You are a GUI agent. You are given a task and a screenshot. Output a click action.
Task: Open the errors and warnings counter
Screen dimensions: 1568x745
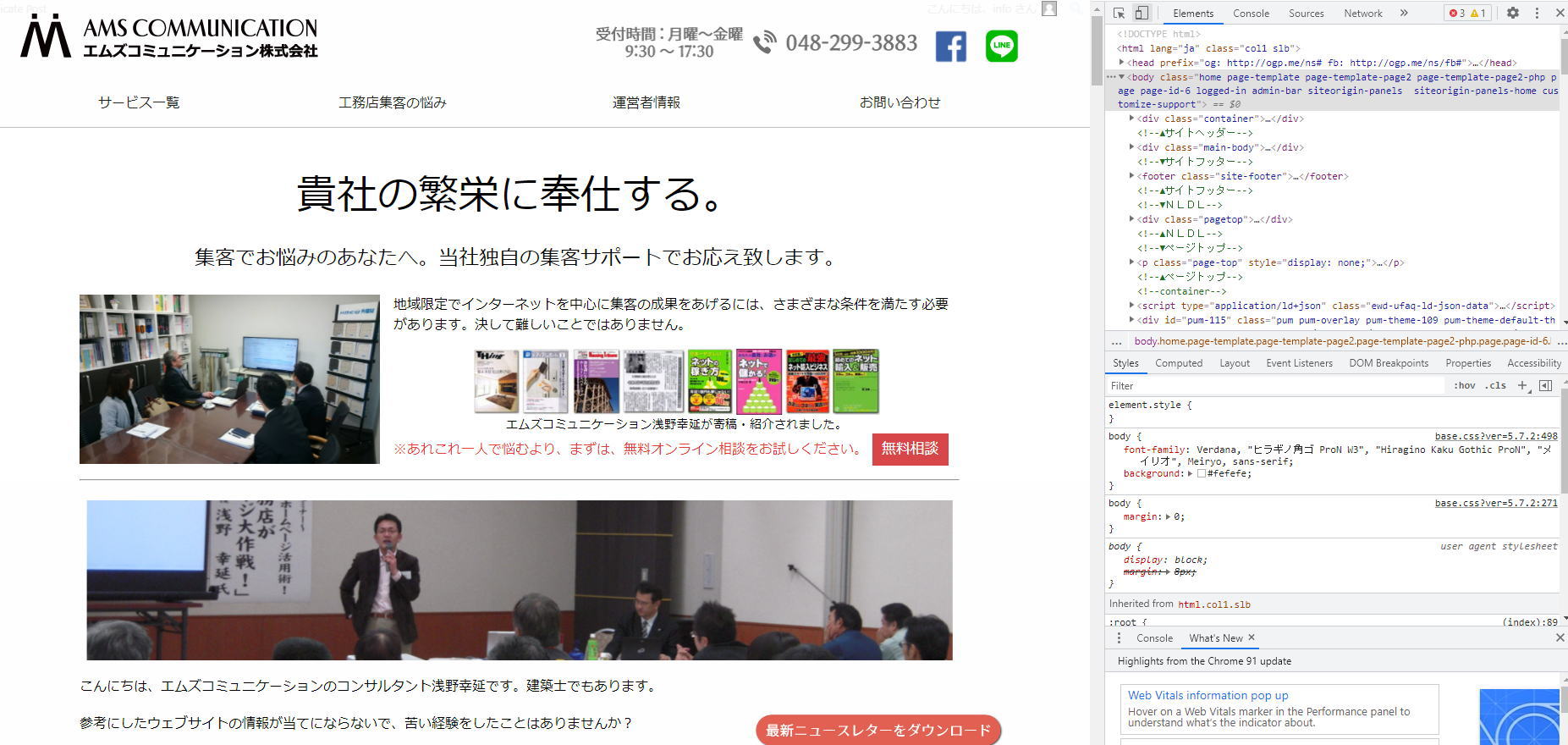click(x=1468, y=13)
